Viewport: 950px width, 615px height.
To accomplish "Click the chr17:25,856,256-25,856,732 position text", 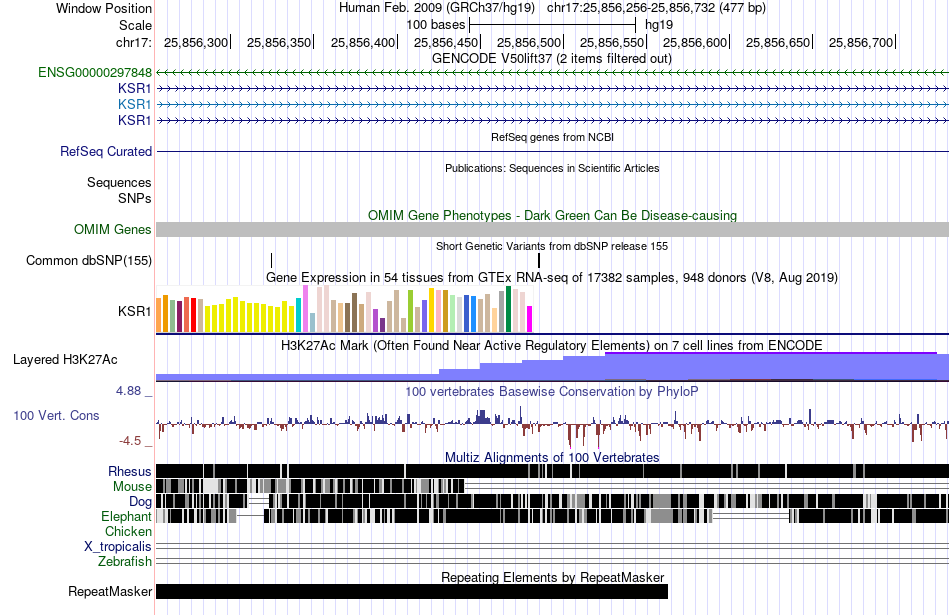I will coord(656,8).
